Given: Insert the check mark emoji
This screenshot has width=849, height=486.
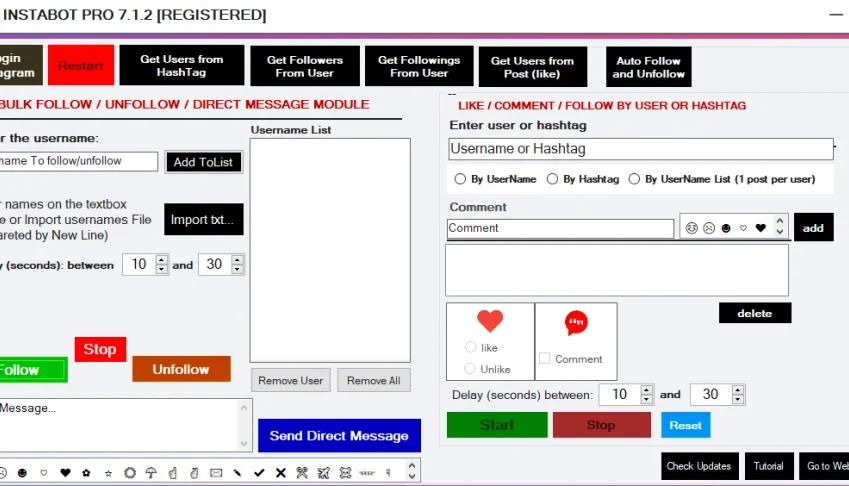Looking at the screenshot, I should tap(259, 473).
